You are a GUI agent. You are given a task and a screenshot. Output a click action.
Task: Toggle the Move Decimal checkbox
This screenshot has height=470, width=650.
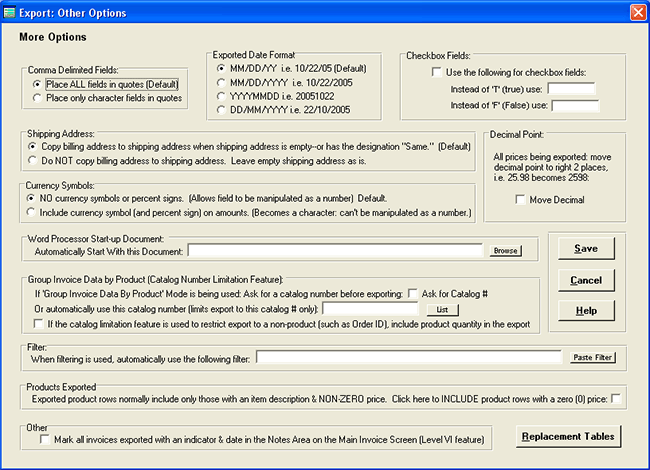pyautogui.click(x=520, y=200)
